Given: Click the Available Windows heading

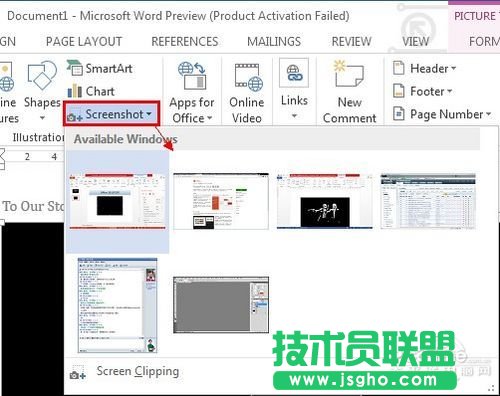Looking at the screenshot, I should click(126, 139).
